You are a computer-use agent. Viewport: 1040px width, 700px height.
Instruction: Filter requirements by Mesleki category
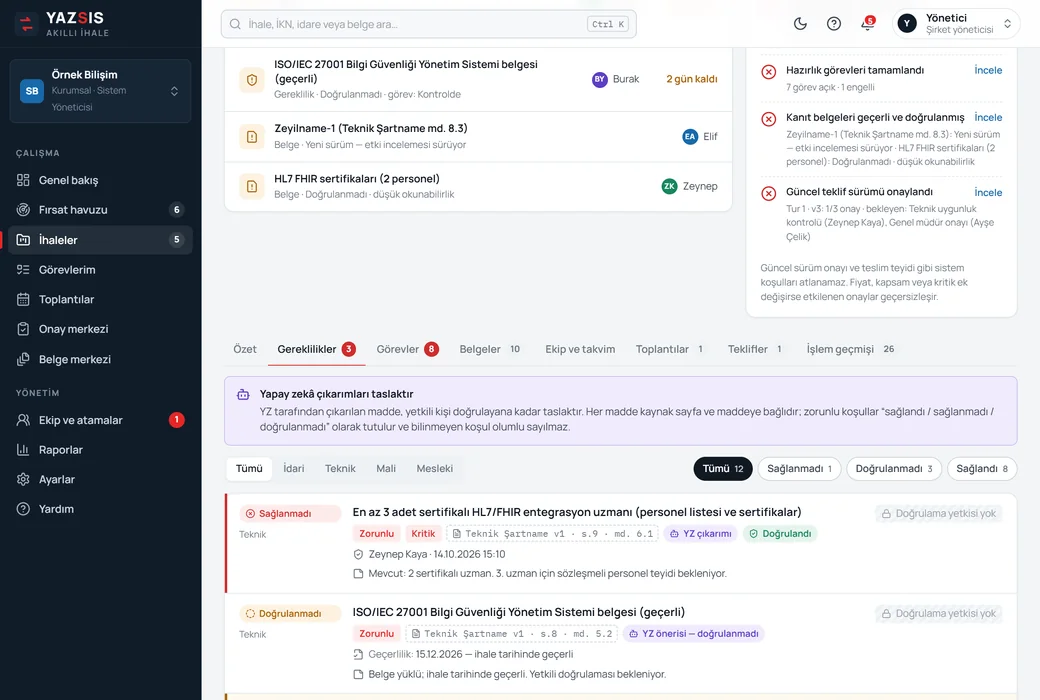(x=435, y=468)
